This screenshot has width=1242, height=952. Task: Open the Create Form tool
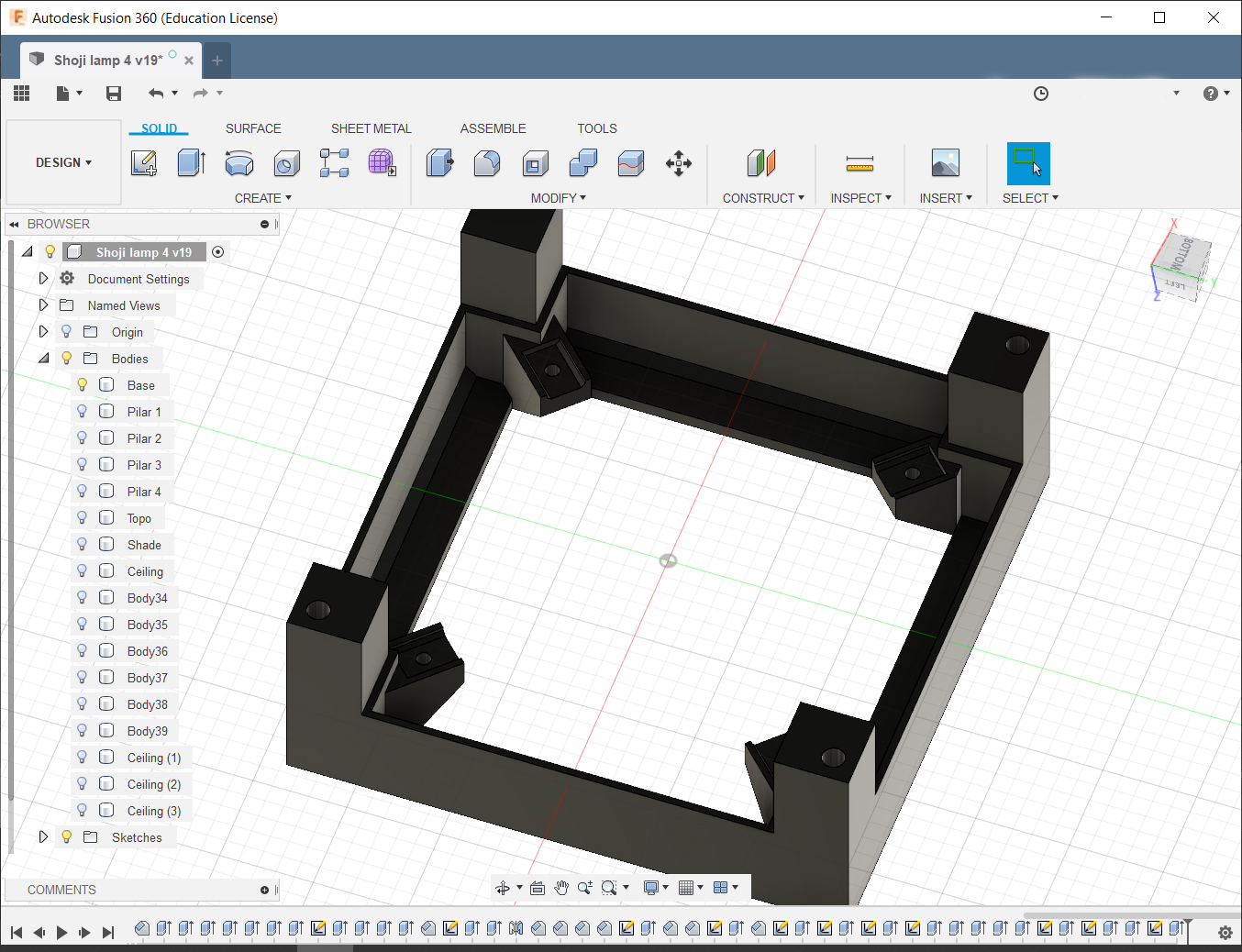tap(383, 163)
